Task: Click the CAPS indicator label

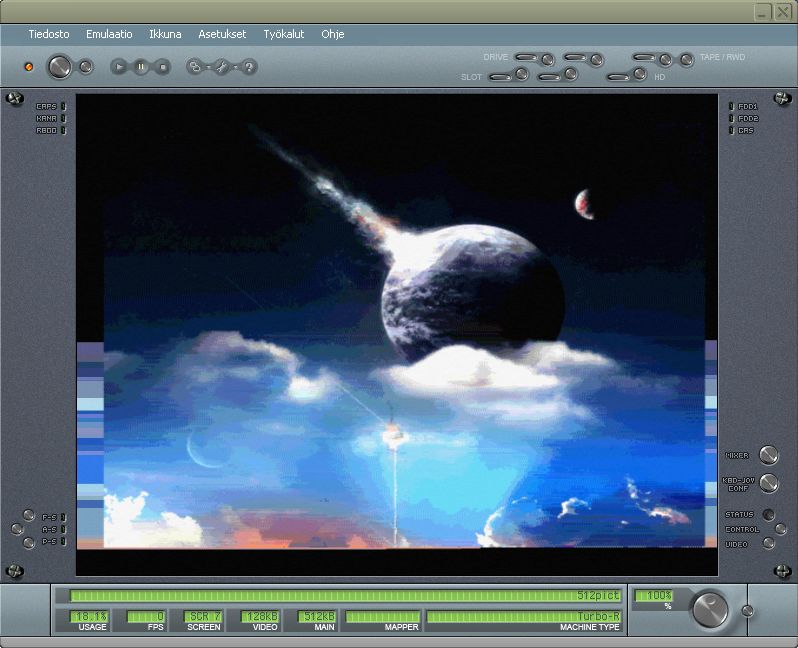Action: click(x=46, y=106)
